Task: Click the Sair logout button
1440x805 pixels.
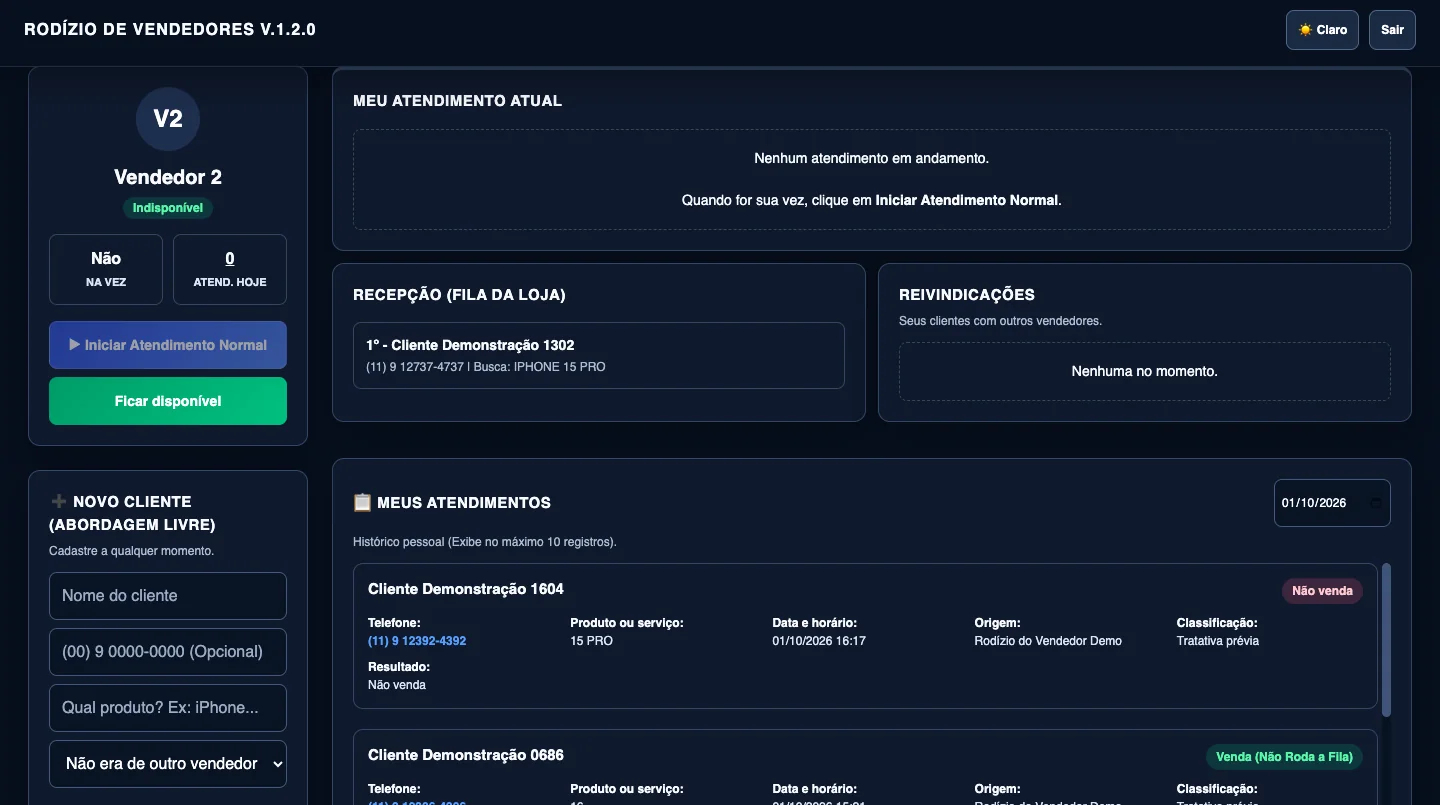Action: (1392, 30)
